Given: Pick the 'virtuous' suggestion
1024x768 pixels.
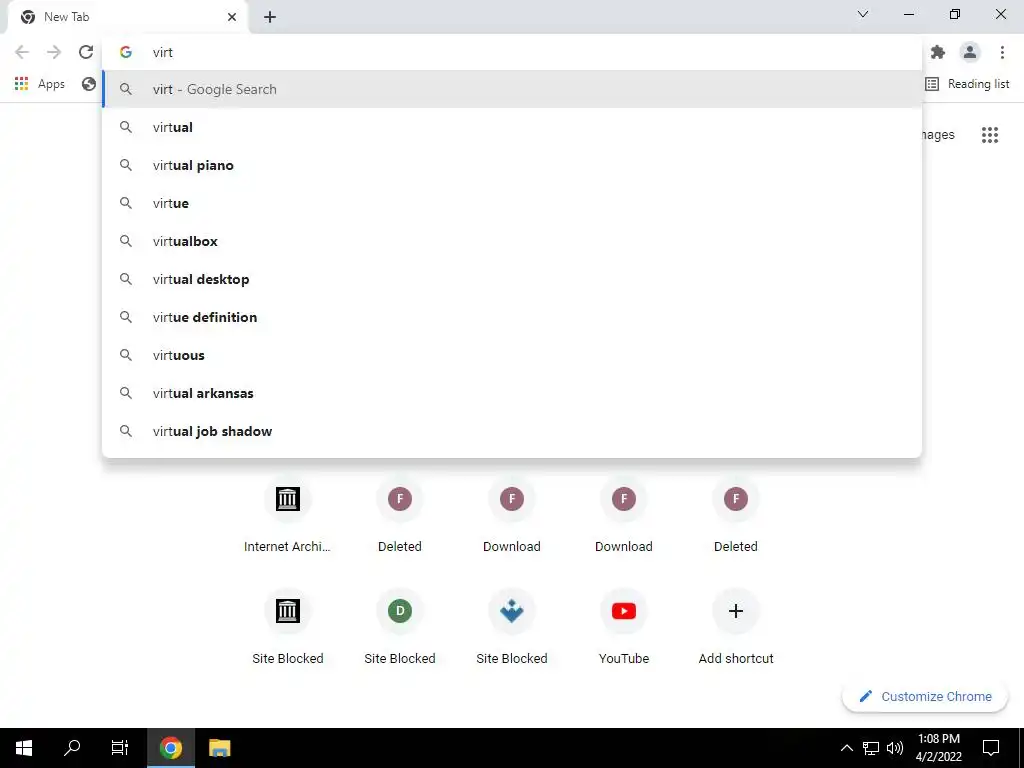Looking at the screenshot, I should coord(512,355).
